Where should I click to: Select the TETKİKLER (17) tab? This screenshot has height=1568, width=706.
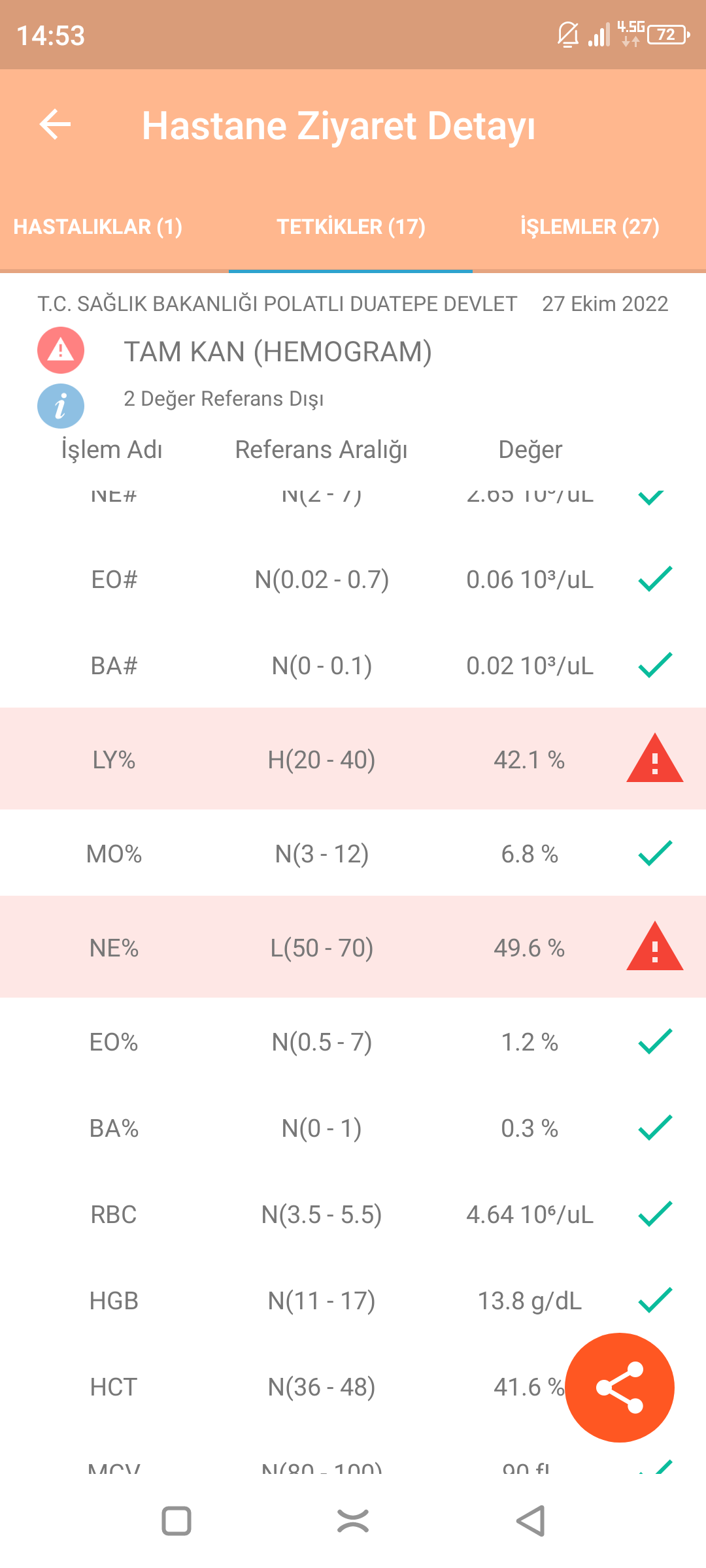click(x=351, y=227)
